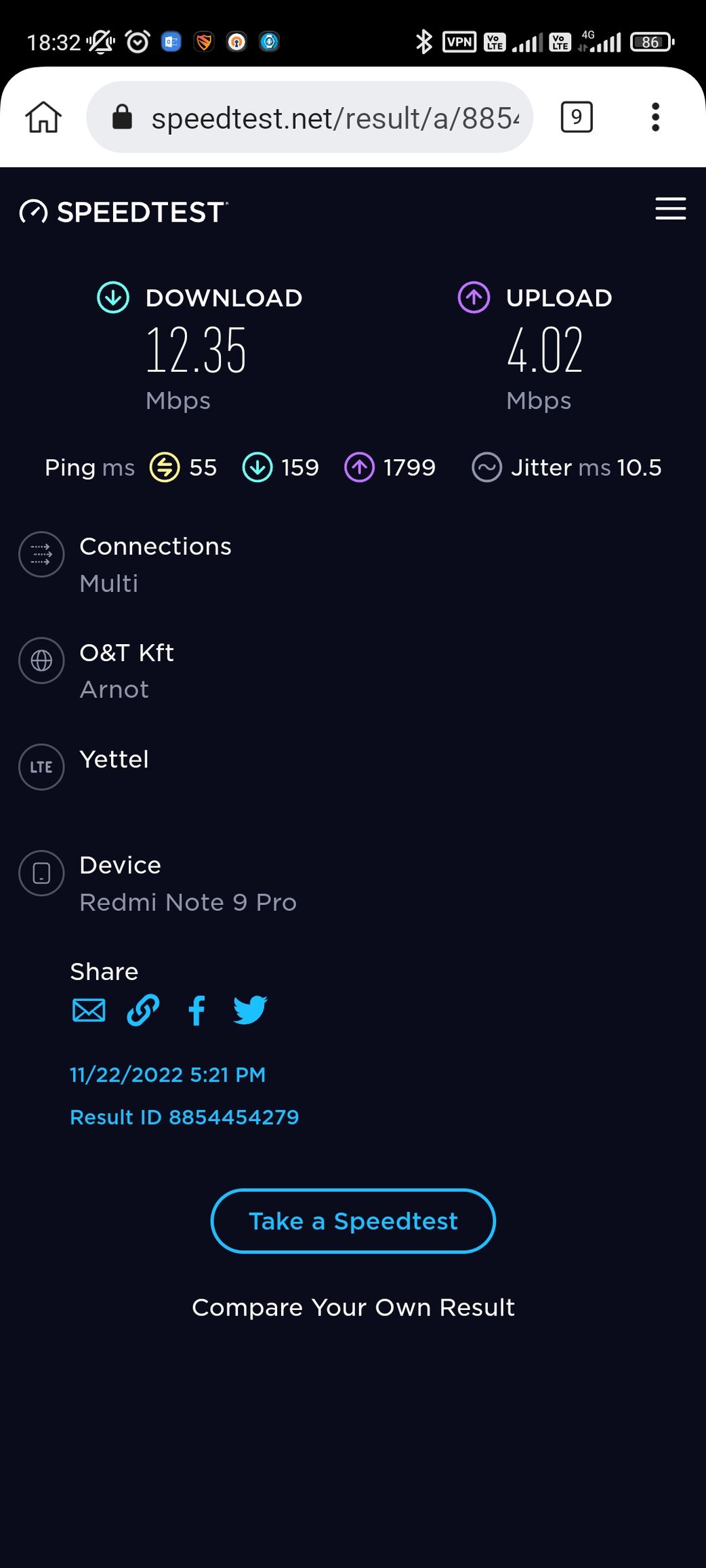Tap the Take a Speedtest button
Image resolution: width=706 pixels, height=1568 pixels.
tap(353, 1221)
